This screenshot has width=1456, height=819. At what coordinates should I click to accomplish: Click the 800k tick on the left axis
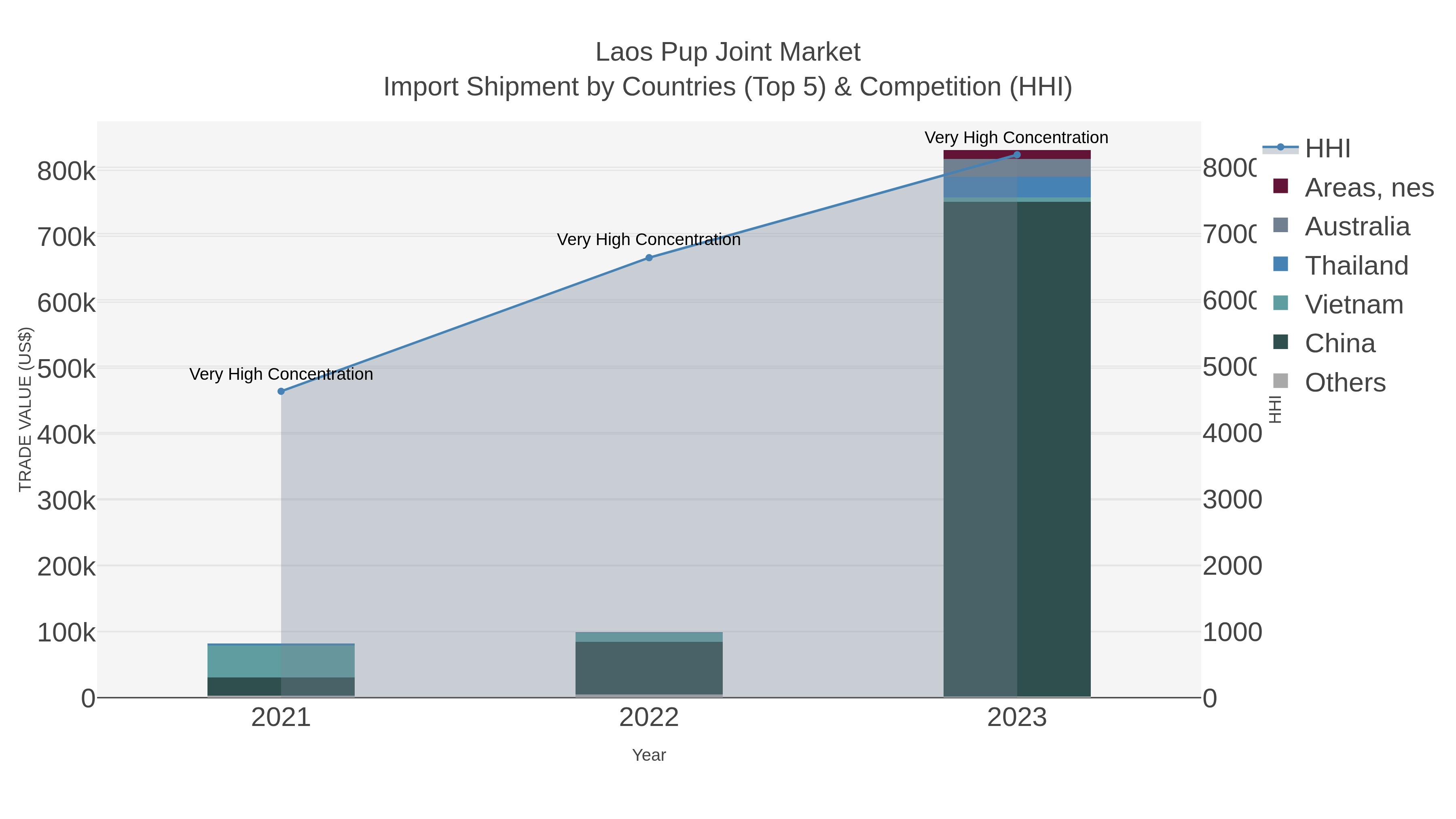coord(66,171)
